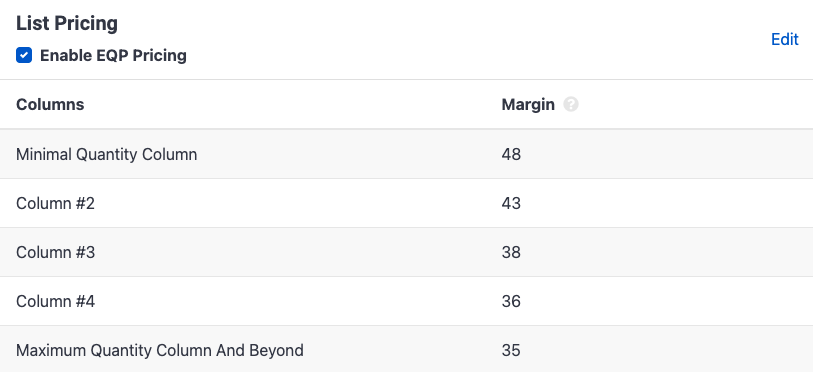This screenshot has height=372, width=813.
Task: Click margin value 36
Action: (511, 301)
